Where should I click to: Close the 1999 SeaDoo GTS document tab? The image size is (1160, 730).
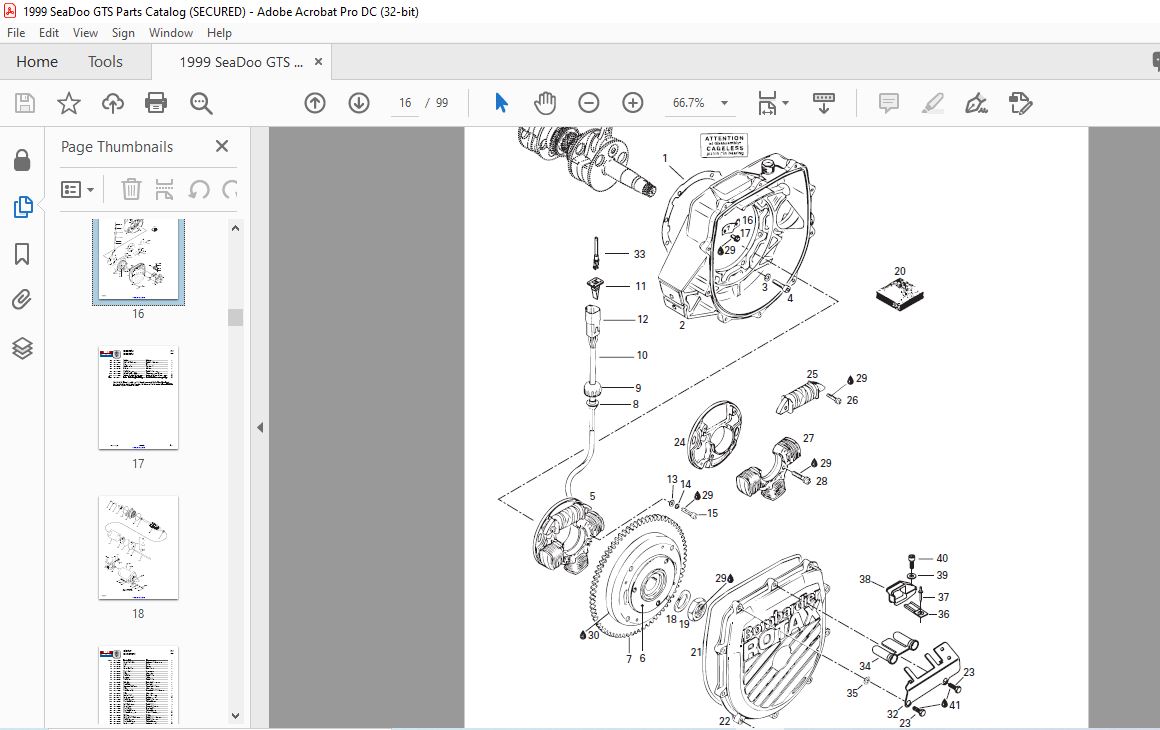click(318, 62)
